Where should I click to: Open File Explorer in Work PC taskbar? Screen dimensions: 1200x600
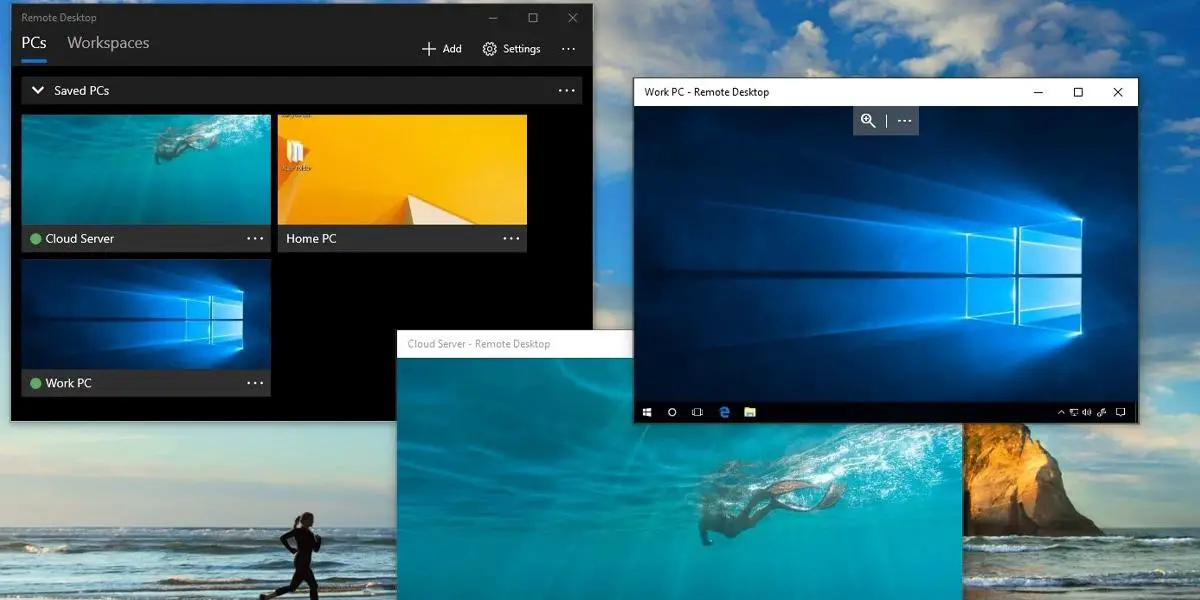(x=749, y=412)
